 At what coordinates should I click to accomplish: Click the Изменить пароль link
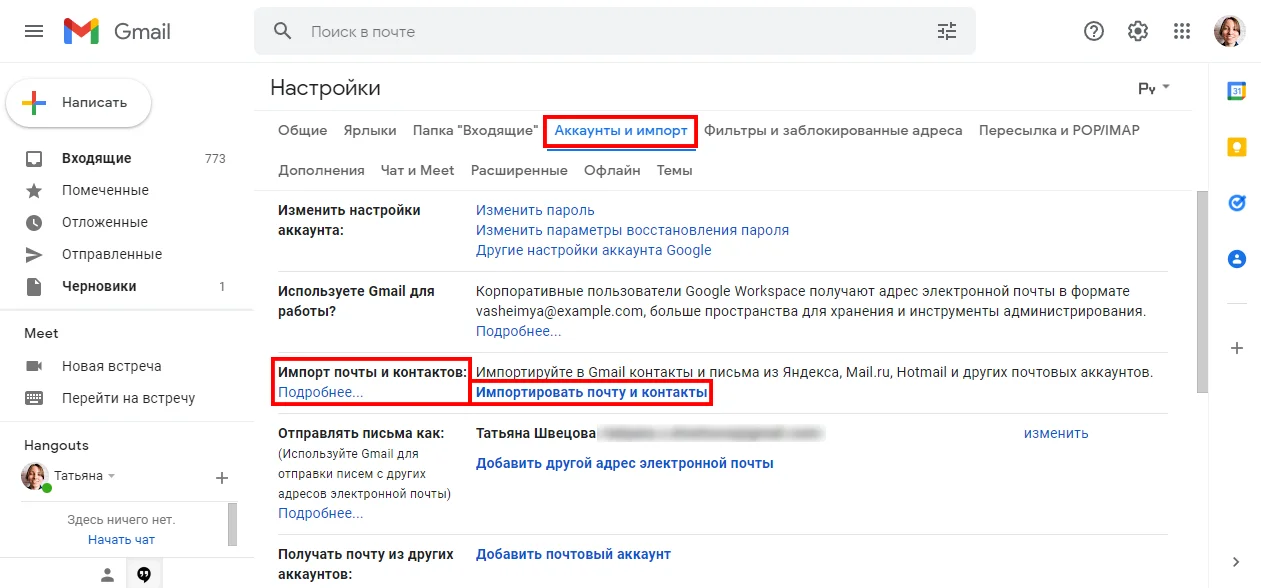click(x=535, y=210)
